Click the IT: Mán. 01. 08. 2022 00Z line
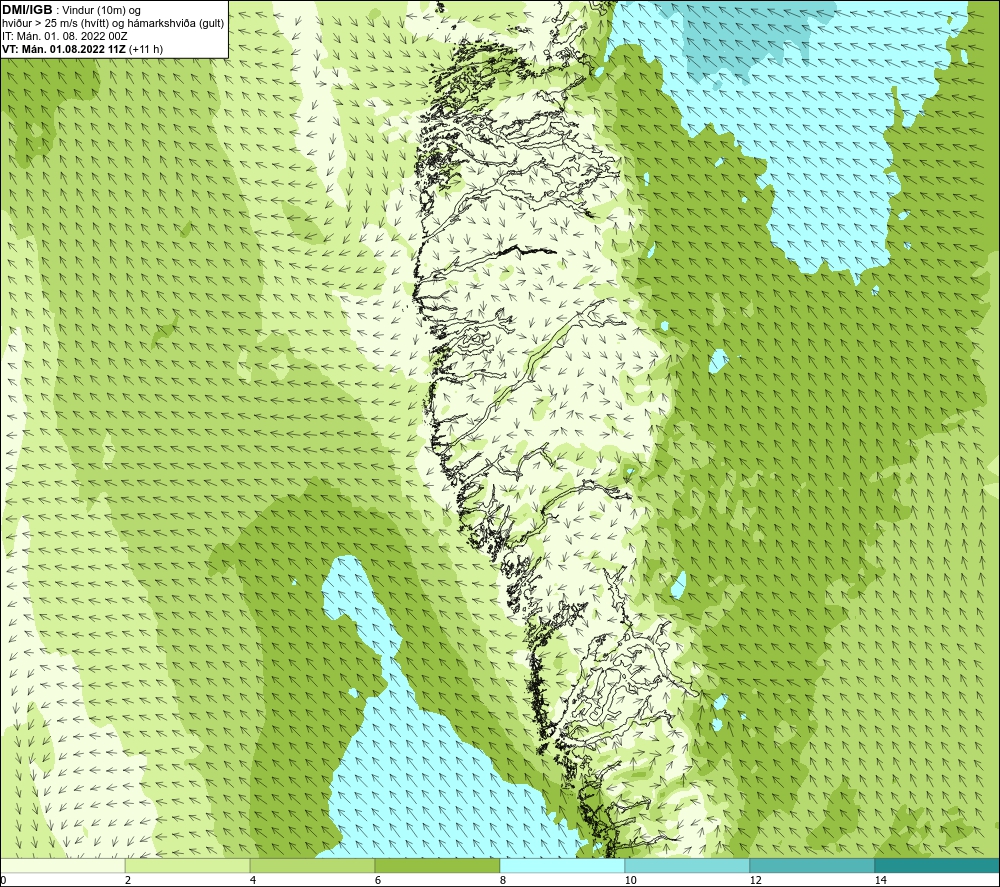Viewport: 1000px width, 887px height. [65, 36]
